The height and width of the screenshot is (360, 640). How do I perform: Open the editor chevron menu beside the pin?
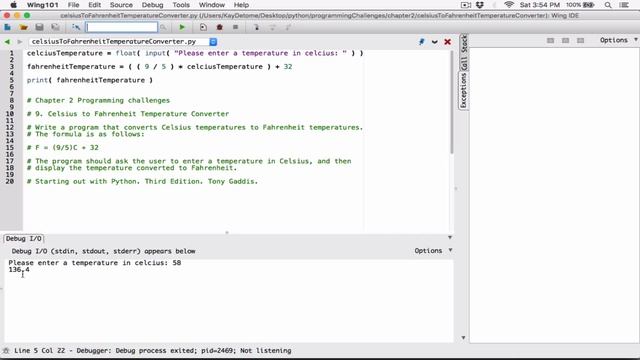click(435, 42)
